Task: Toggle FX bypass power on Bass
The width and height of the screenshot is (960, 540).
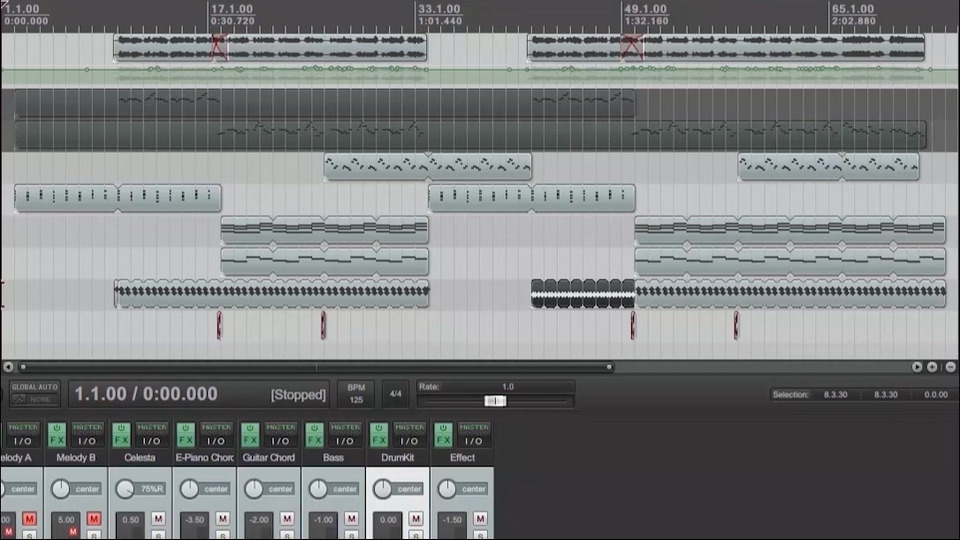Action: click(x=314, y=428)
